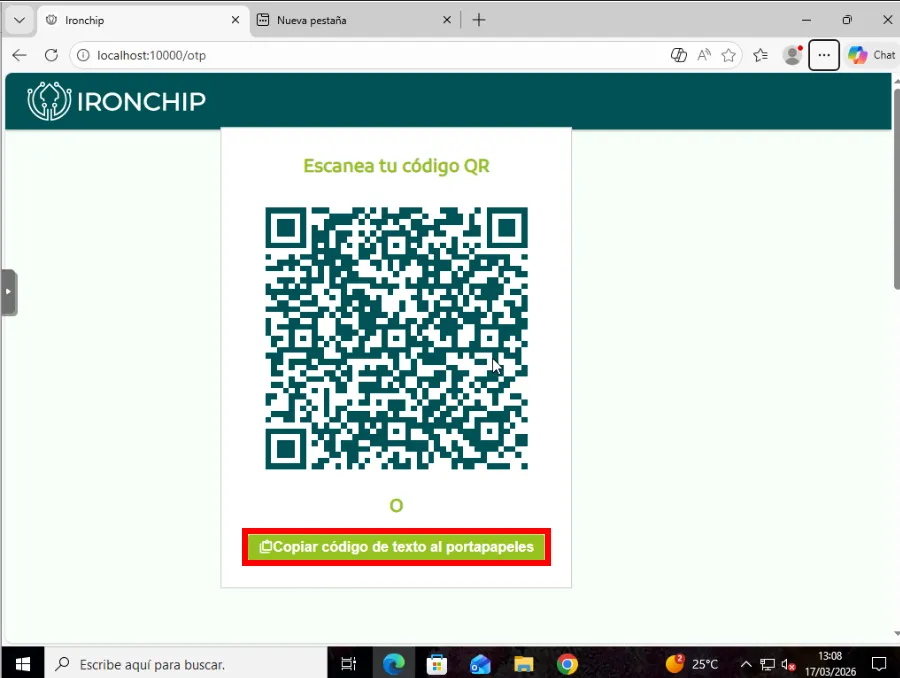The width and height of the screenshot is (900, 678).
Task: Open Microsoft Edge from the taskbar
Action: 394,664
